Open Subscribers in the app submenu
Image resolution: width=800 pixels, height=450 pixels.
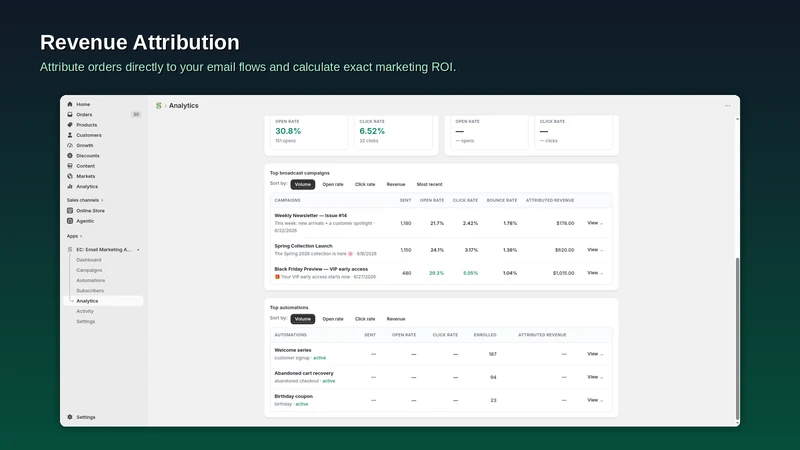click(x=90, y=290)
